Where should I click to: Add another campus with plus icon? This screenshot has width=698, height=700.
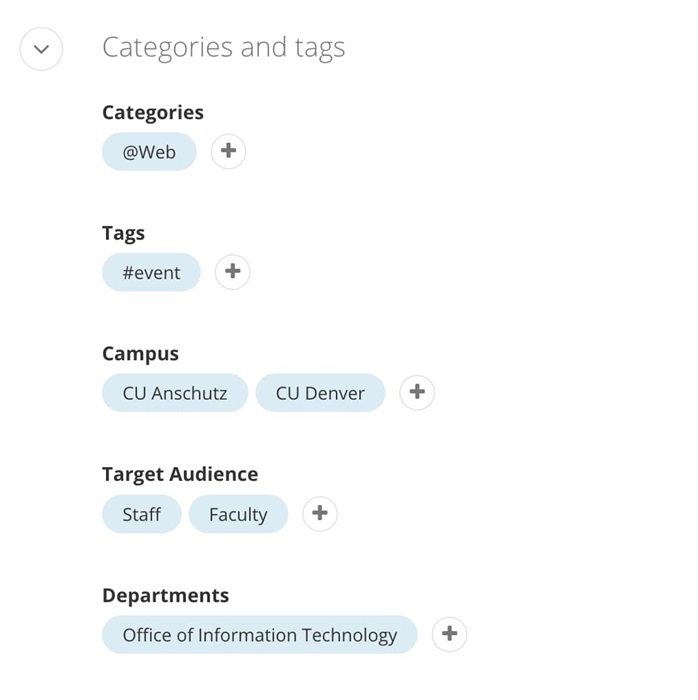tap(417, 392)
